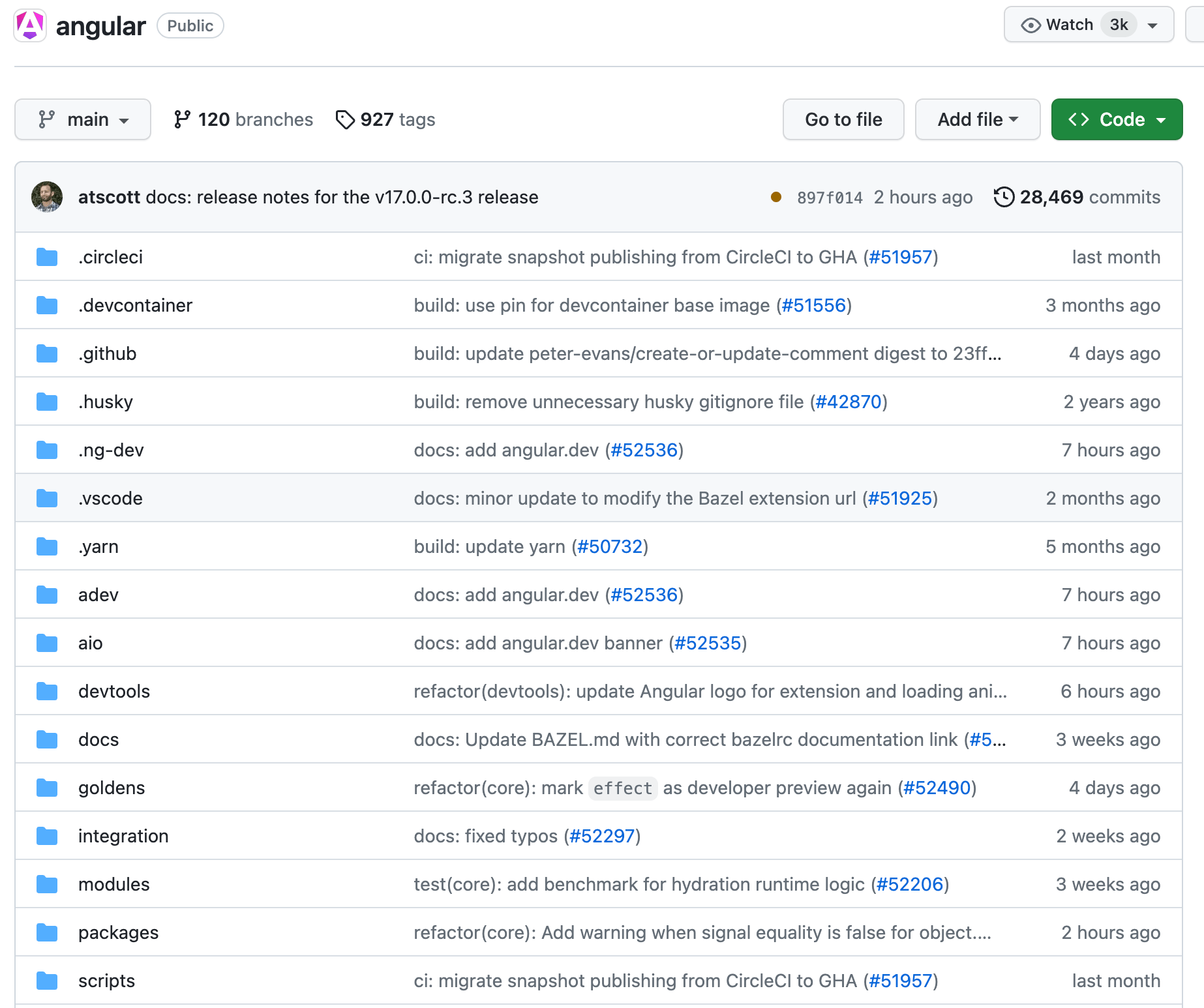Image resolution: width=1204 pixels, height=1008 pixels.
Task: Open the packages folder name
Action: (x=119, y=932)
